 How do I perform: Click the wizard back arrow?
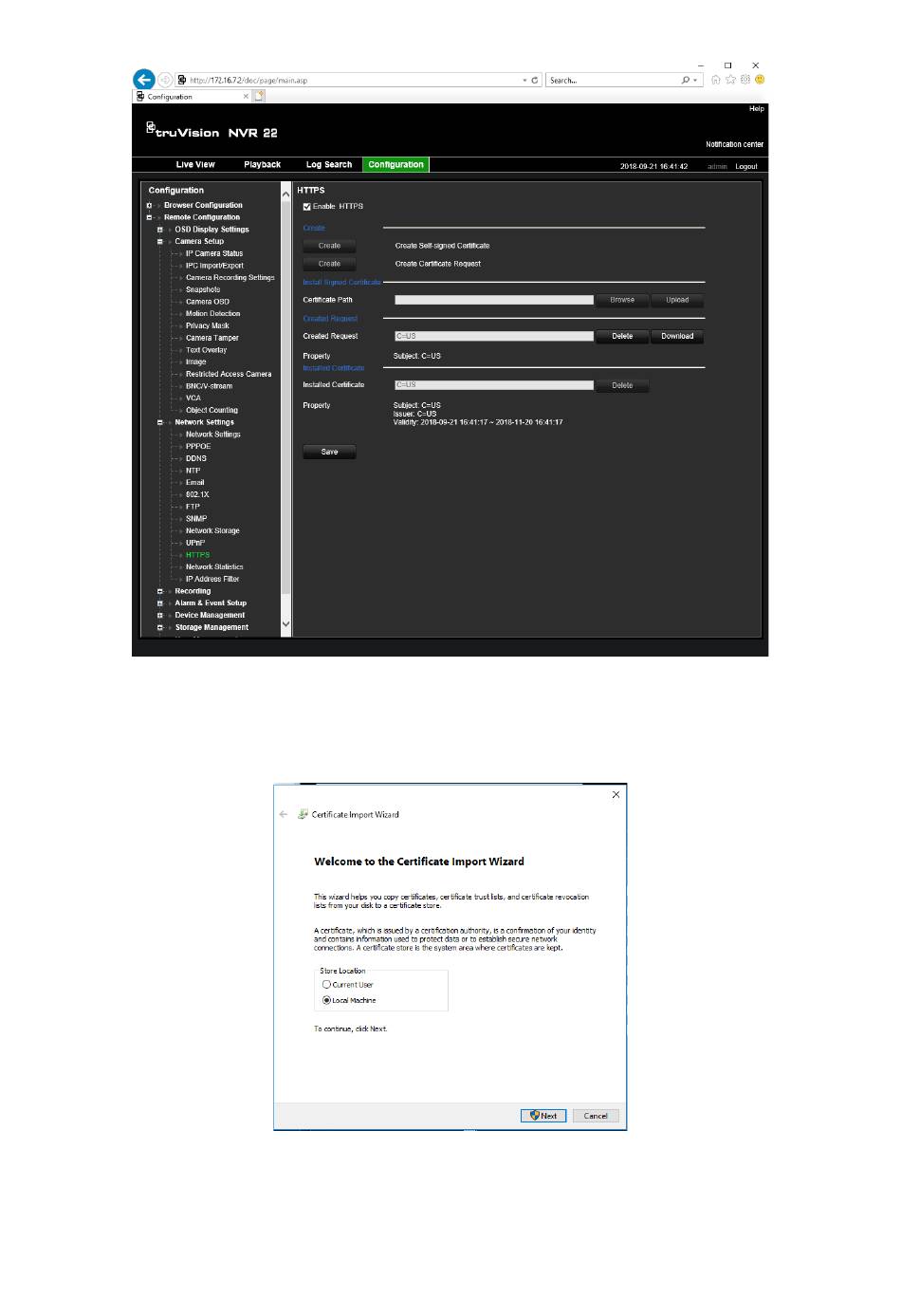[x=284, y=814]
